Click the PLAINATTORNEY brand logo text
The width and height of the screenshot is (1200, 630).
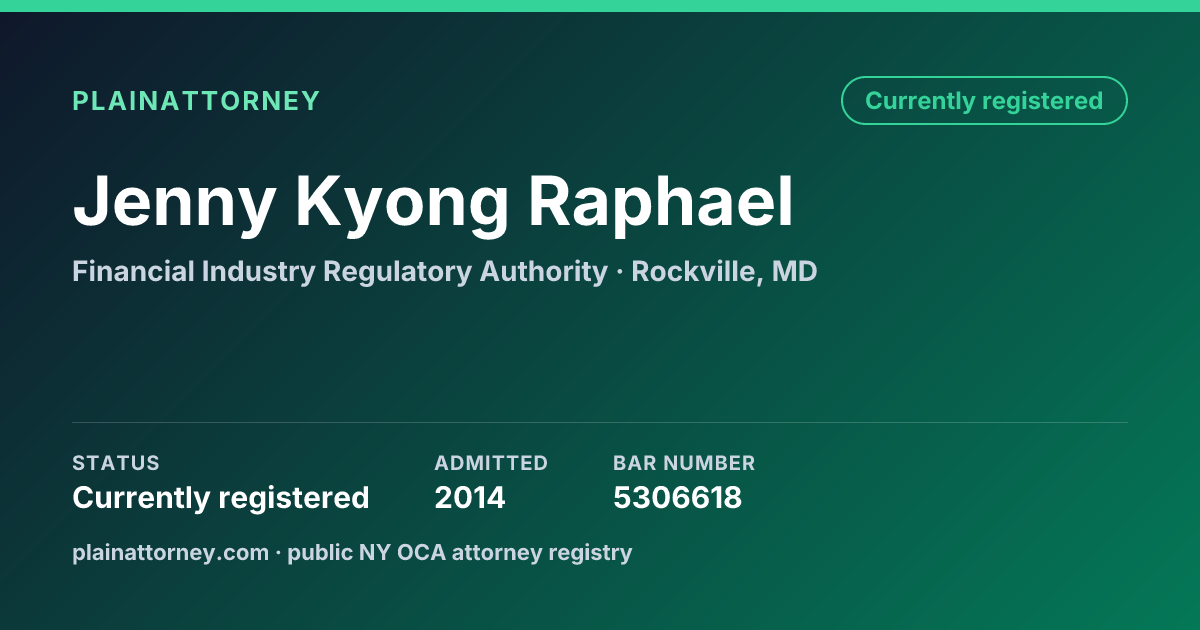196,101
